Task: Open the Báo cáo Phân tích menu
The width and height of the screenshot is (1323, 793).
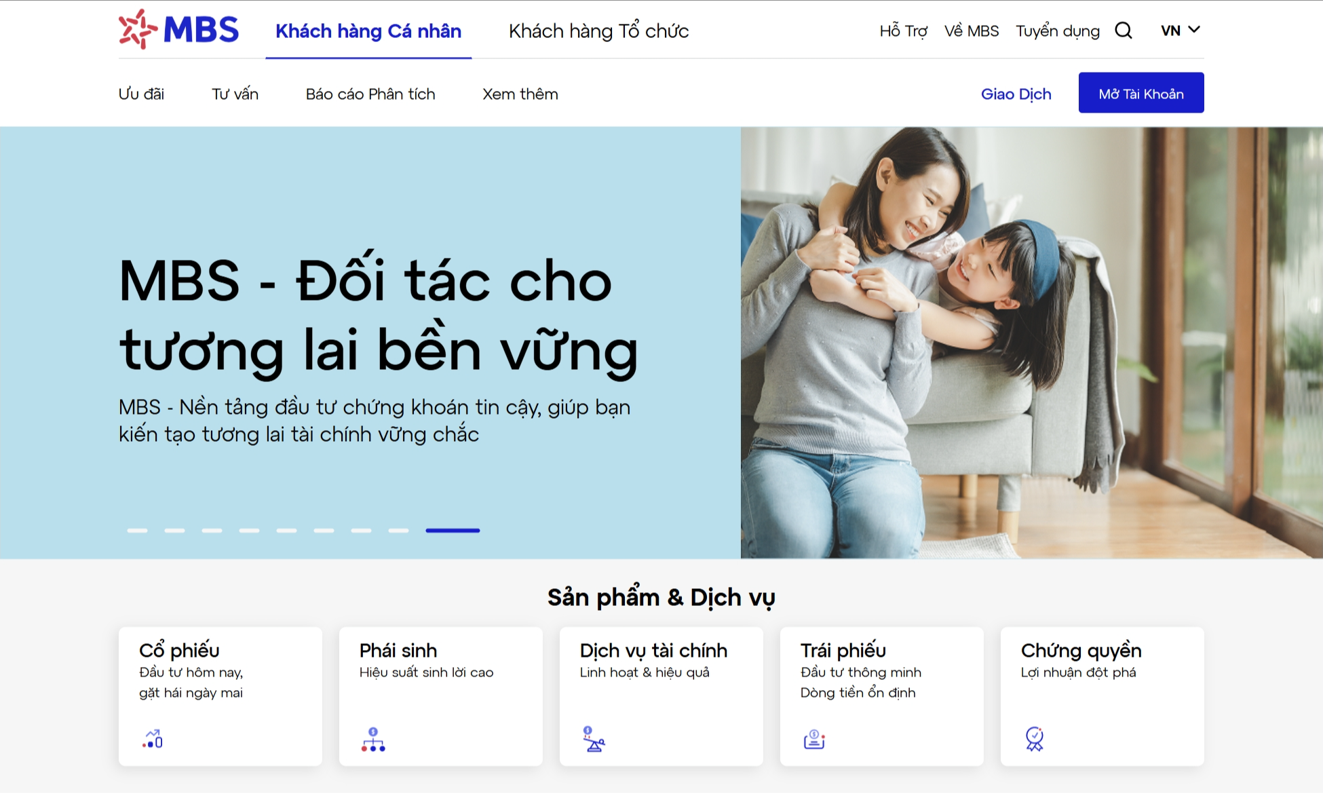Action: point(370,94)
